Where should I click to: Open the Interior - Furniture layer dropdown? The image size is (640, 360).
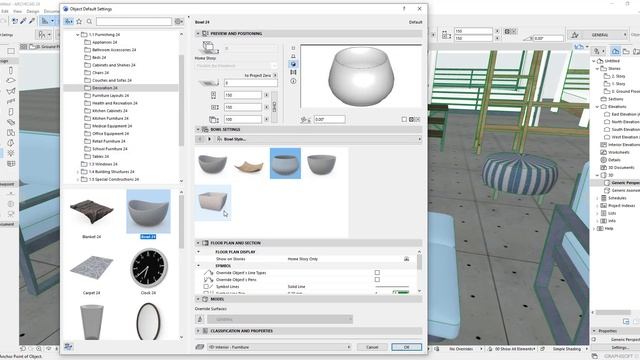279,347
